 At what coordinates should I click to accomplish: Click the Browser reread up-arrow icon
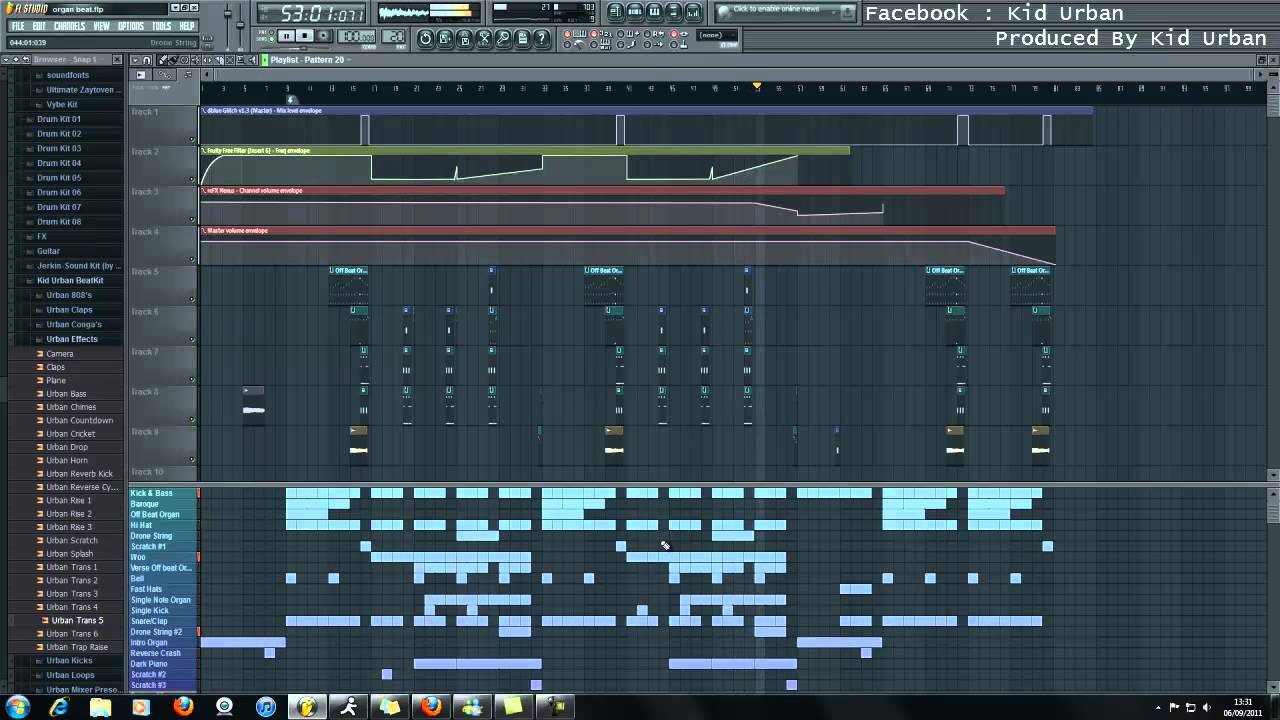point(25,60)
